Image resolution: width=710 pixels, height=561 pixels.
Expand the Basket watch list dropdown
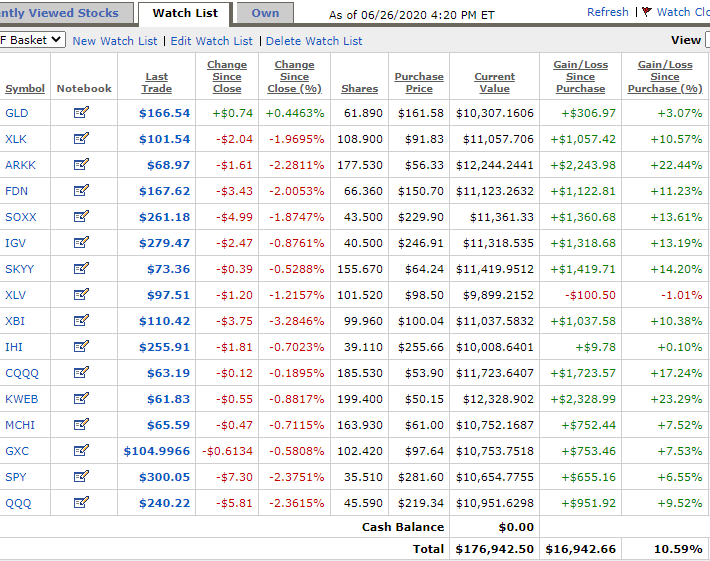tap(32, 39)
